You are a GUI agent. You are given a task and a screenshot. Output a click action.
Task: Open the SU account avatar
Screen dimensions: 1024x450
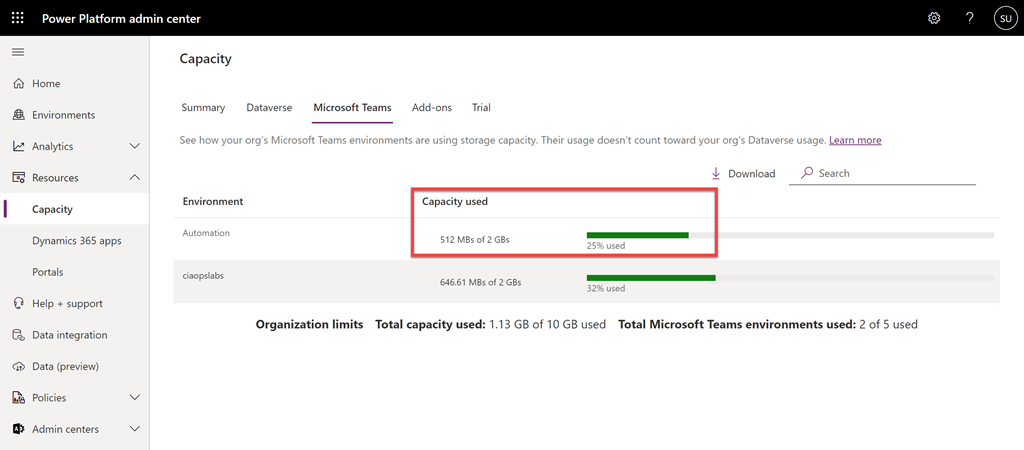coord(1004,18)
